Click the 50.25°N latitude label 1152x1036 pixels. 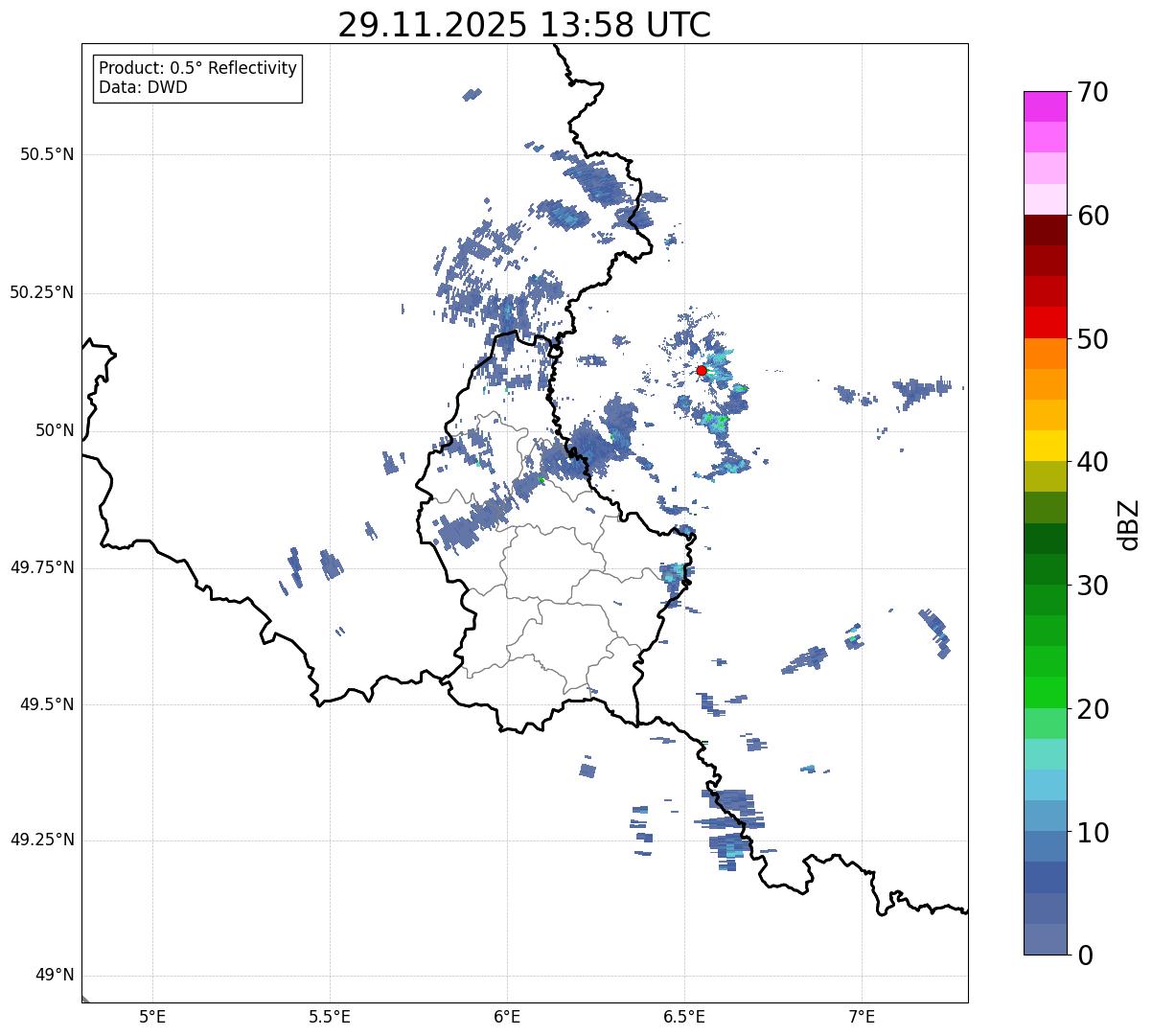[x=42, y=292]
